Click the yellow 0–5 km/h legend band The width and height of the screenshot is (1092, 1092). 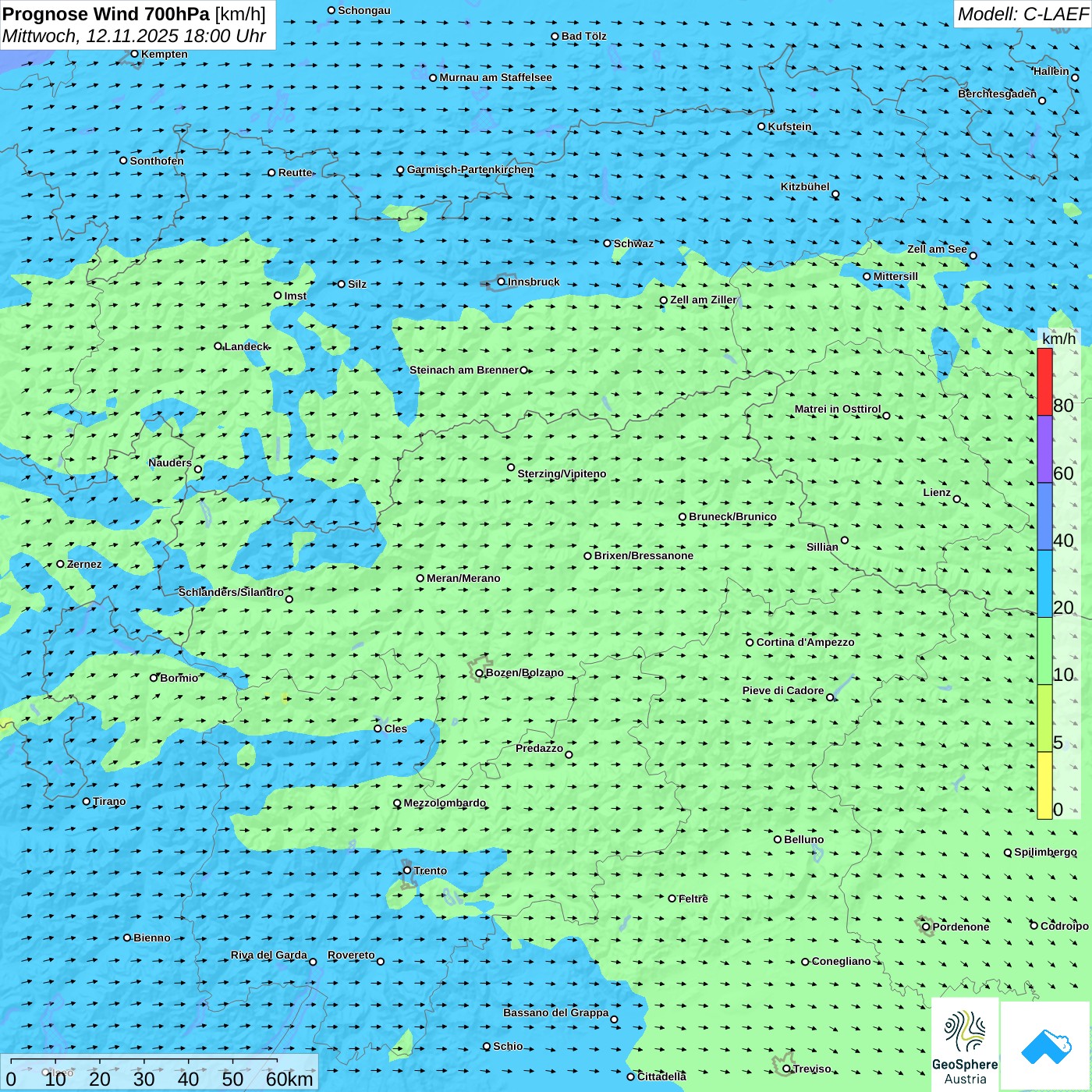click(x=1044, y=785)
